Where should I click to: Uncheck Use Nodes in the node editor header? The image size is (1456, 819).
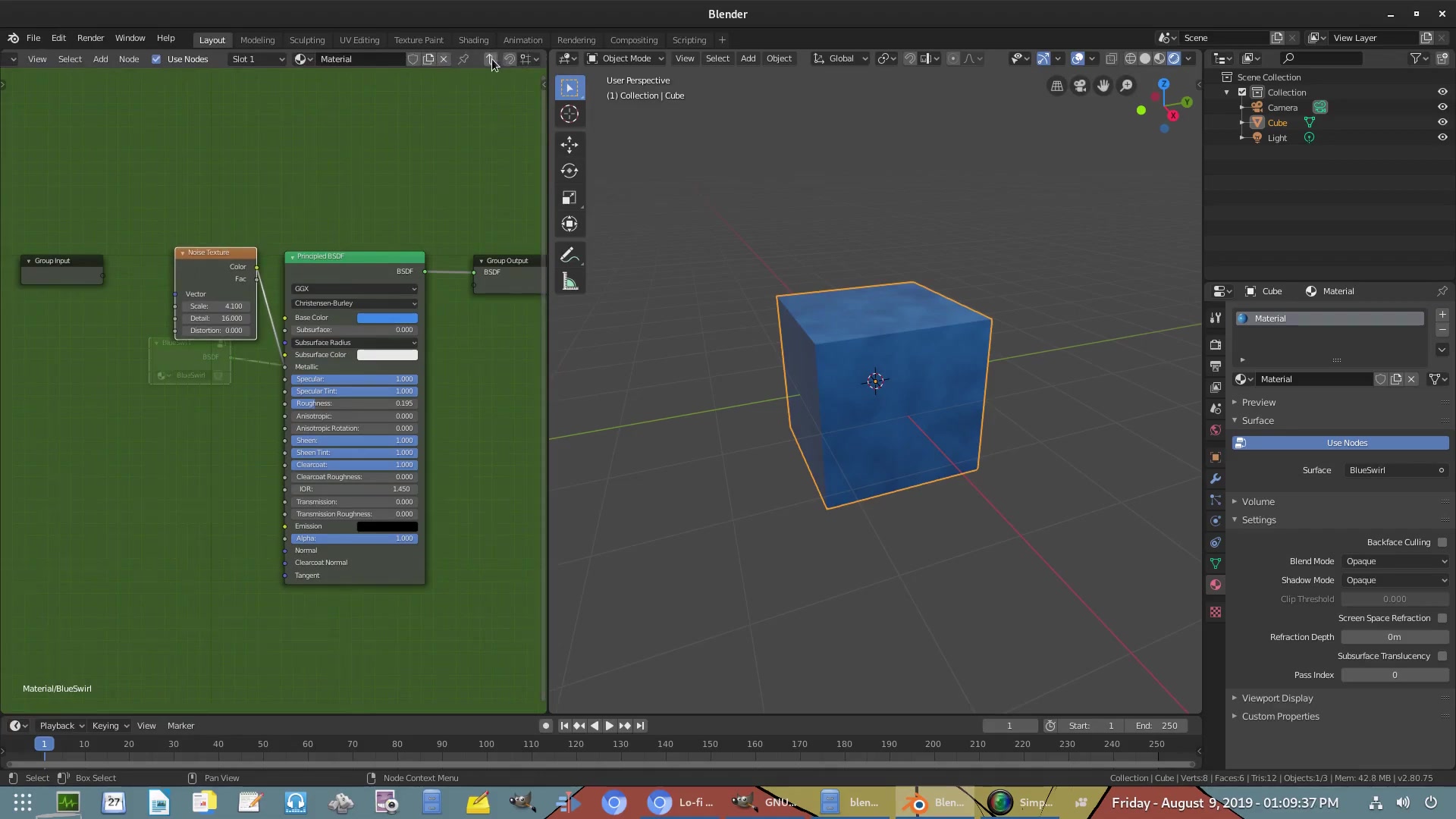[x=155, y=58]
